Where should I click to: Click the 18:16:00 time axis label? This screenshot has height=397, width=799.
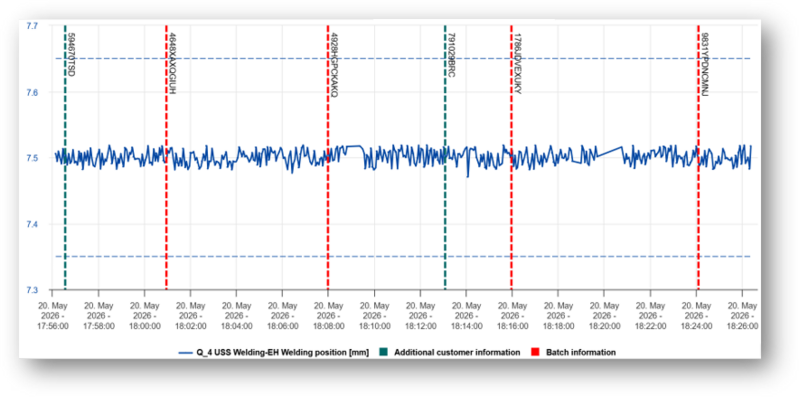[x=512, y=316]
